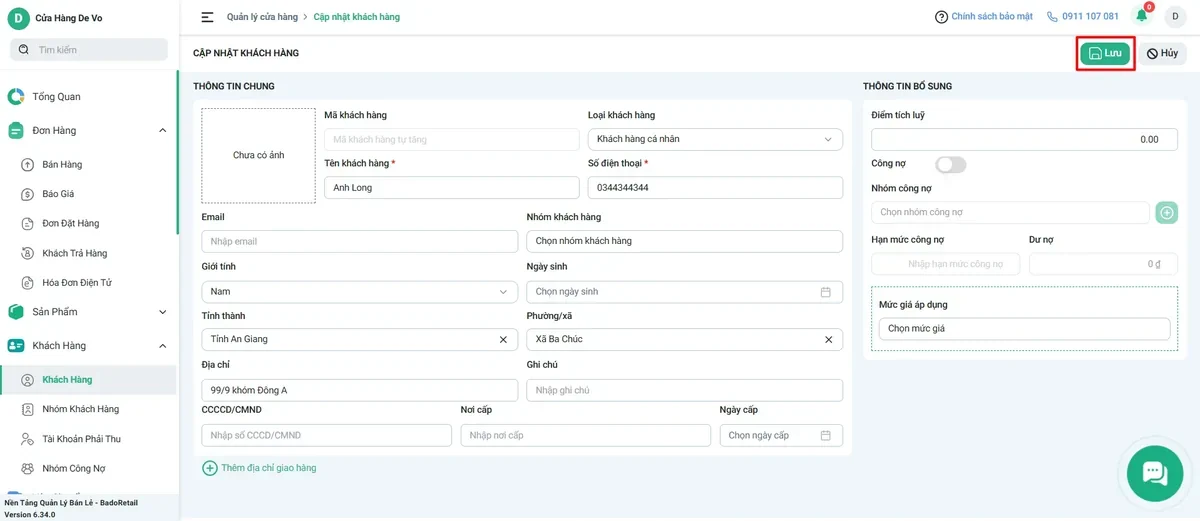The image size is (1200, 521).
Task: Click the Tìm kiếm search box
Action: click(89, 49)
